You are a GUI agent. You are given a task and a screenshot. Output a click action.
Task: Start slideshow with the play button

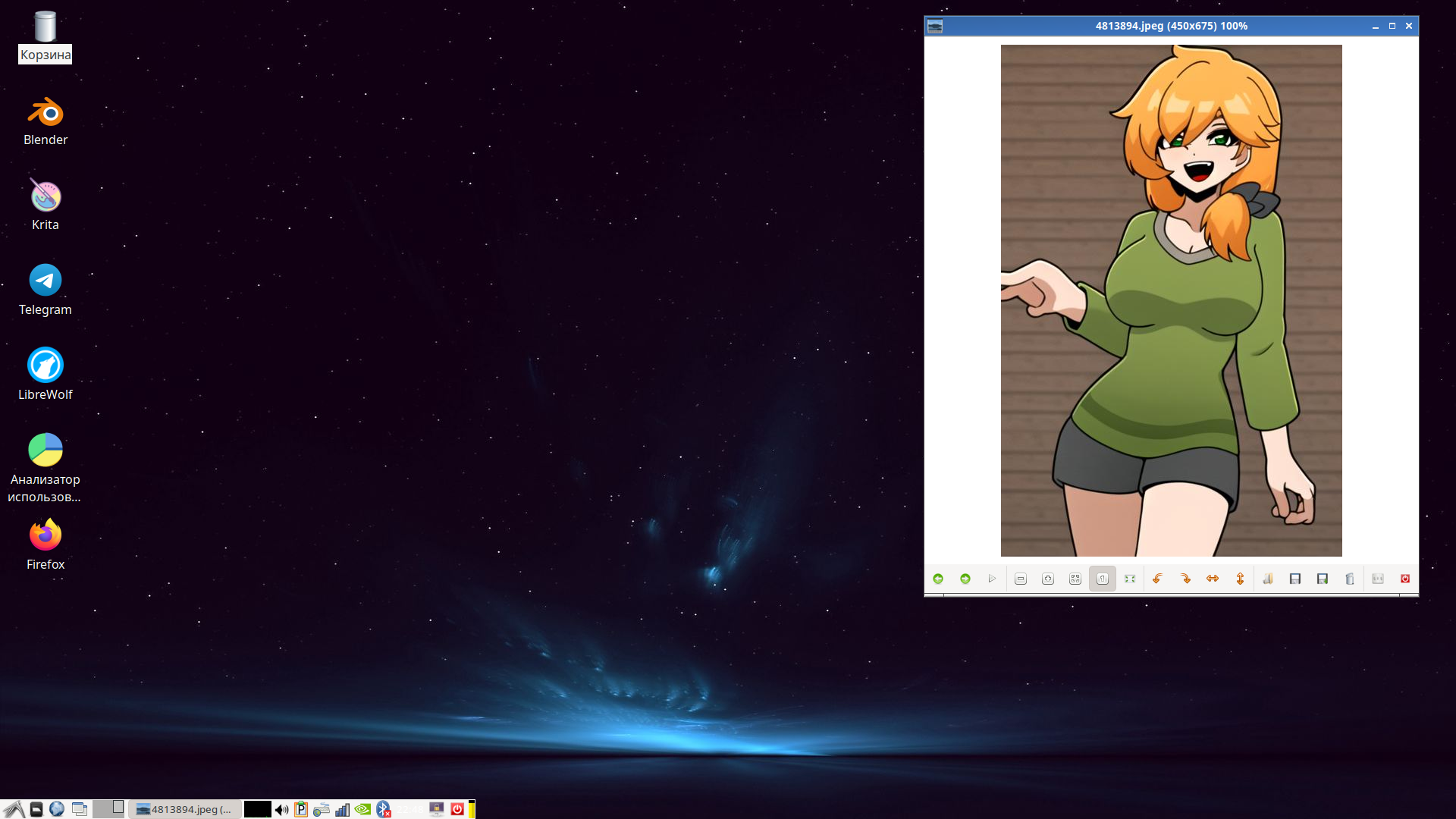(992, 579)
